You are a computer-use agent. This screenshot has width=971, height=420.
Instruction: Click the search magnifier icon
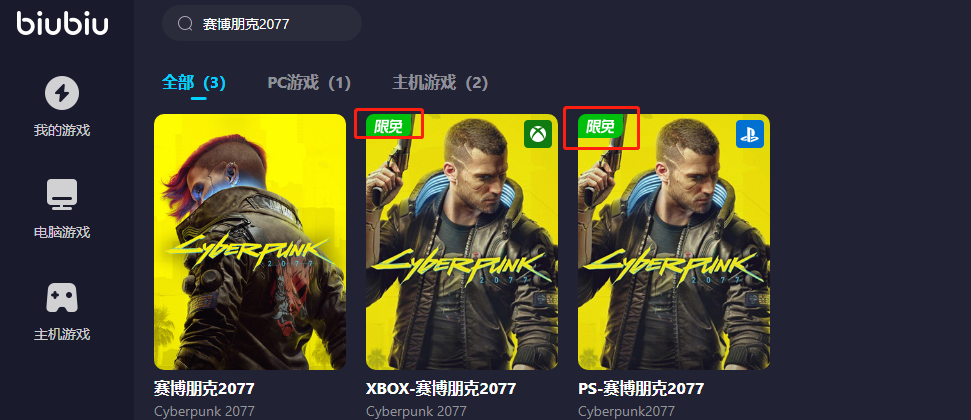185,24
